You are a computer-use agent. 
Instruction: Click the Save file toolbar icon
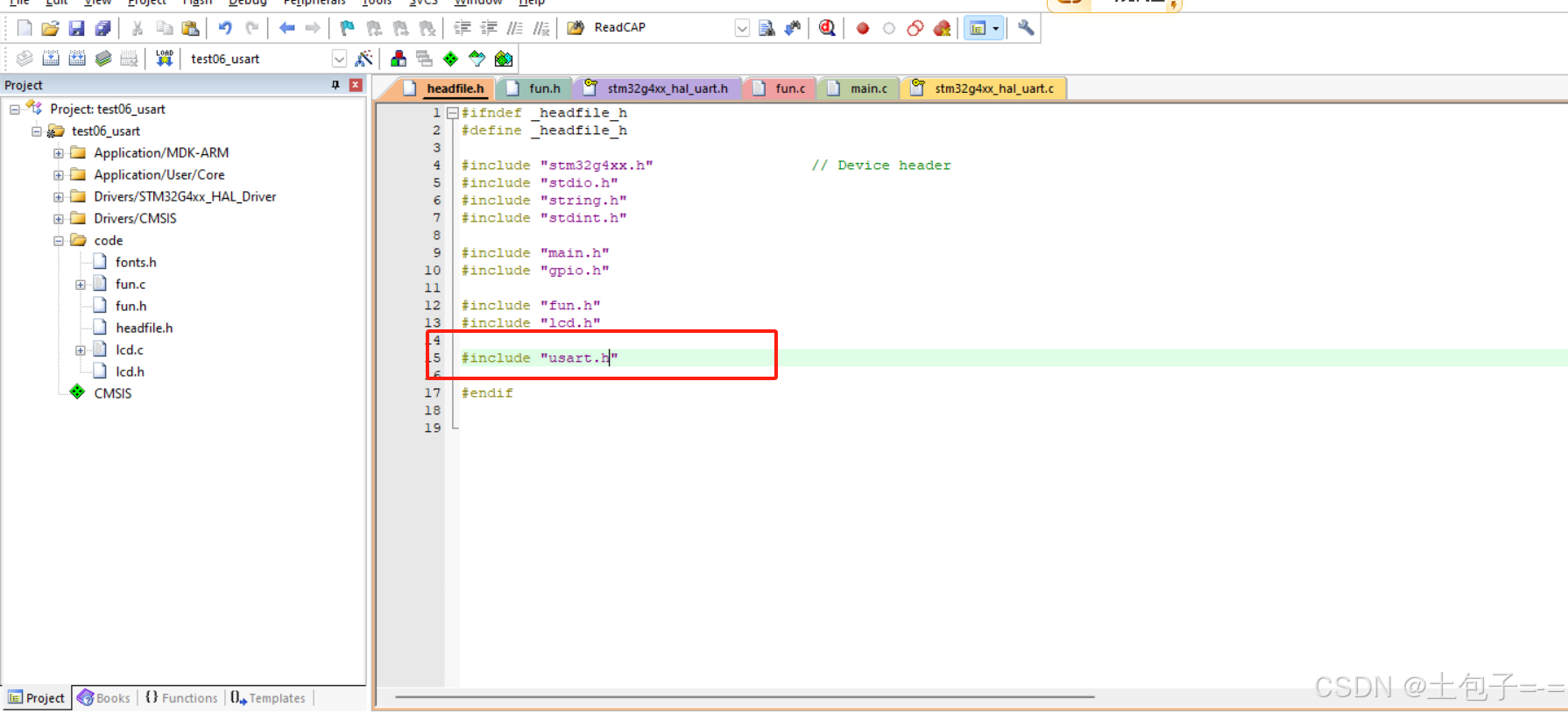pos(77,28)
